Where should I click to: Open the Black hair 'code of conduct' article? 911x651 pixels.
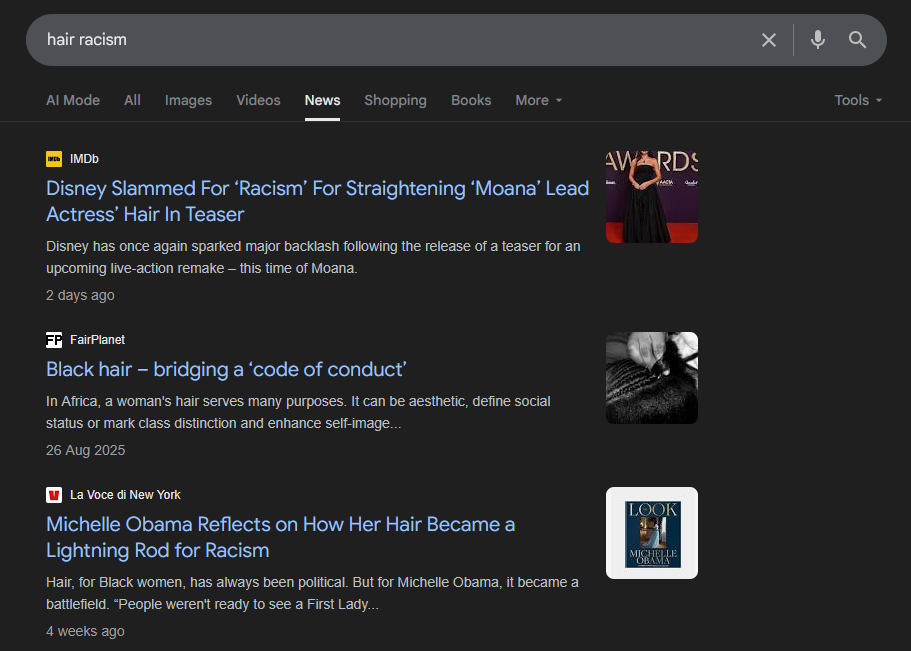click(226, 369)
